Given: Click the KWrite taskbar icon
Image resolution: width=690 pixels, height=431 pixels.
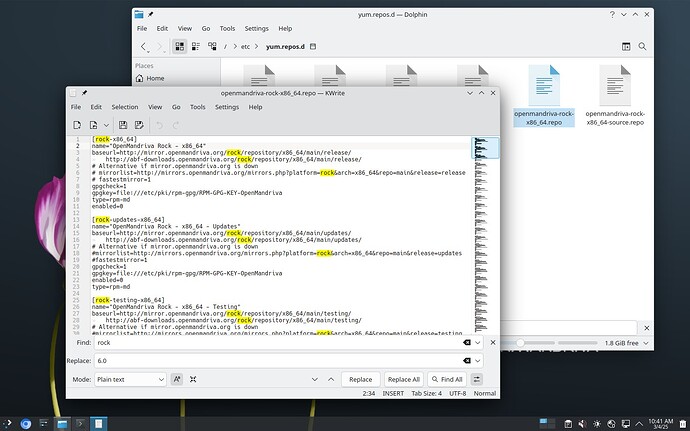Looking at the screenshot, I should [x=99, y=424].
